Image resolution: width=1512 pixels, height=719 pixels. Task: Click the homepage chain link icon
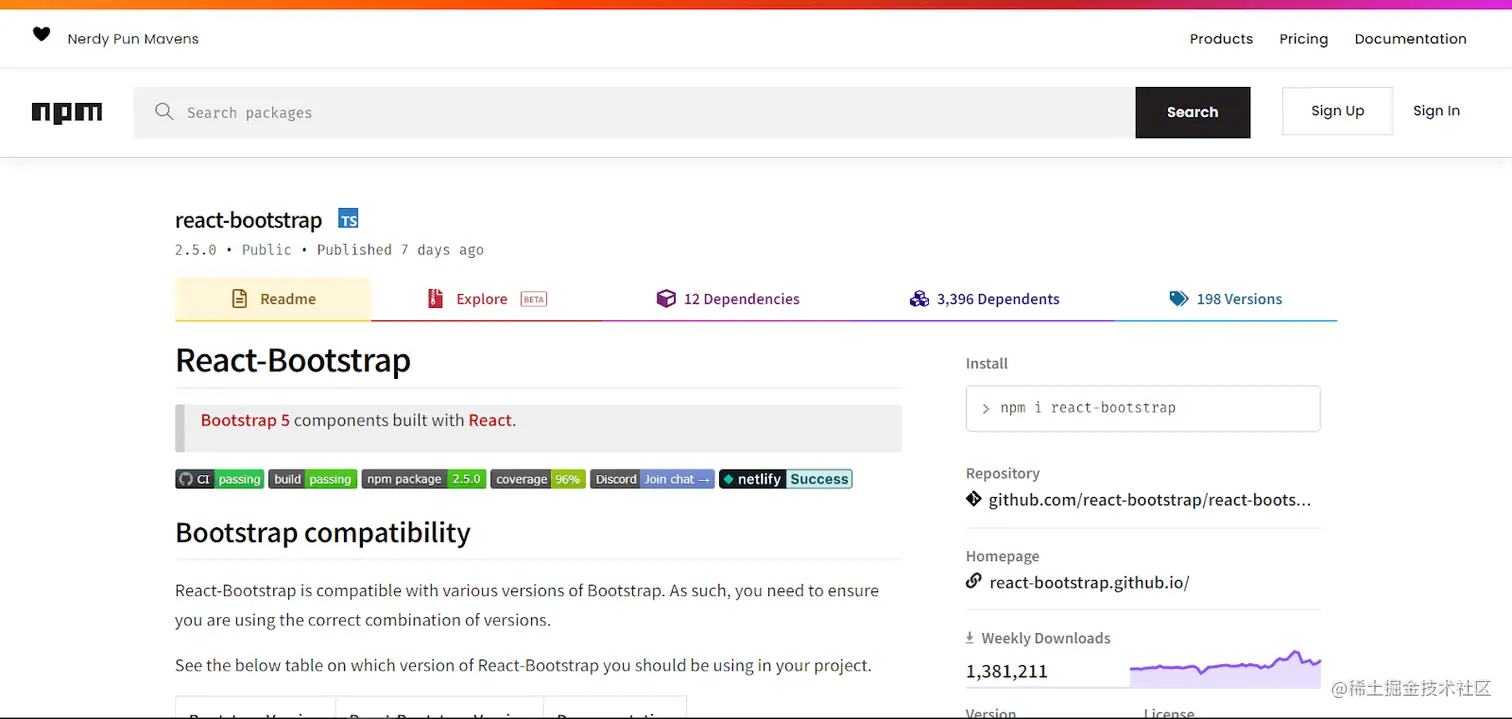point(974,581)
